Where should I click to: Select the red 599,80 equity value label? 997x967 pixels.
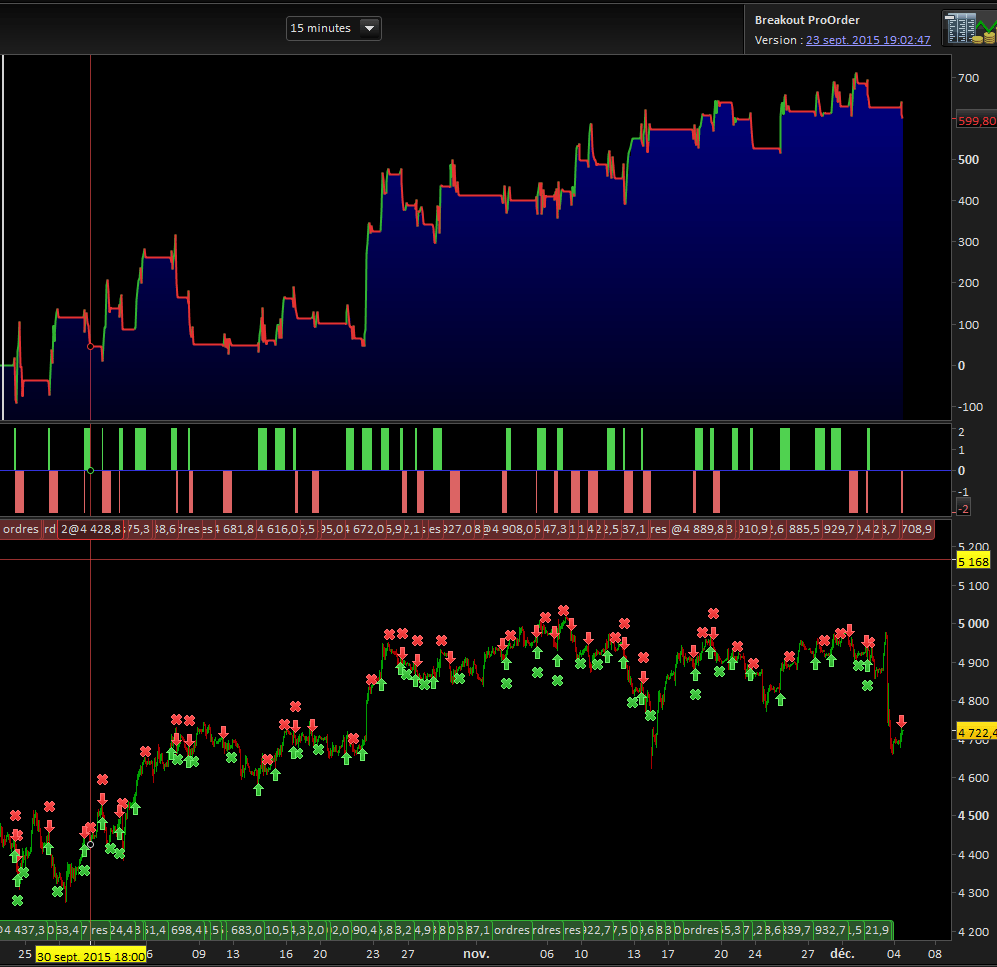pos(976,121)
